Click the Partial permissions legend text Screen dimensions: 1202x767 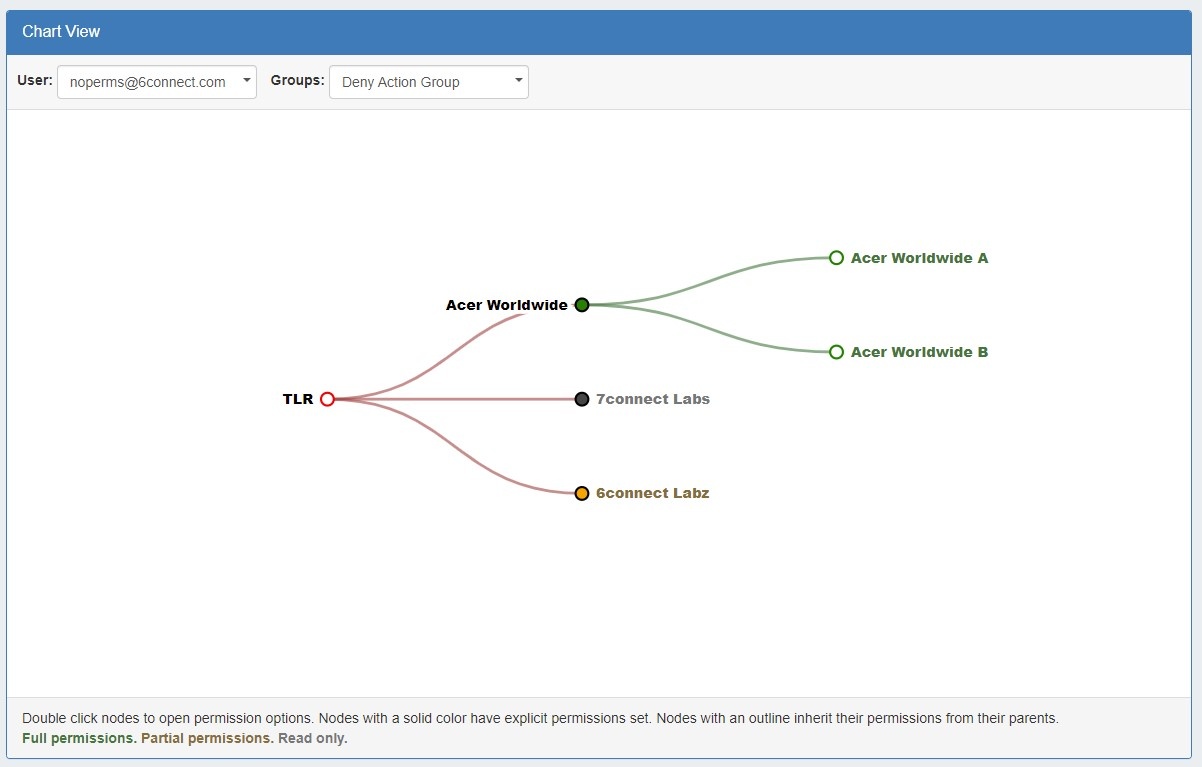click(x=207, y=738)
